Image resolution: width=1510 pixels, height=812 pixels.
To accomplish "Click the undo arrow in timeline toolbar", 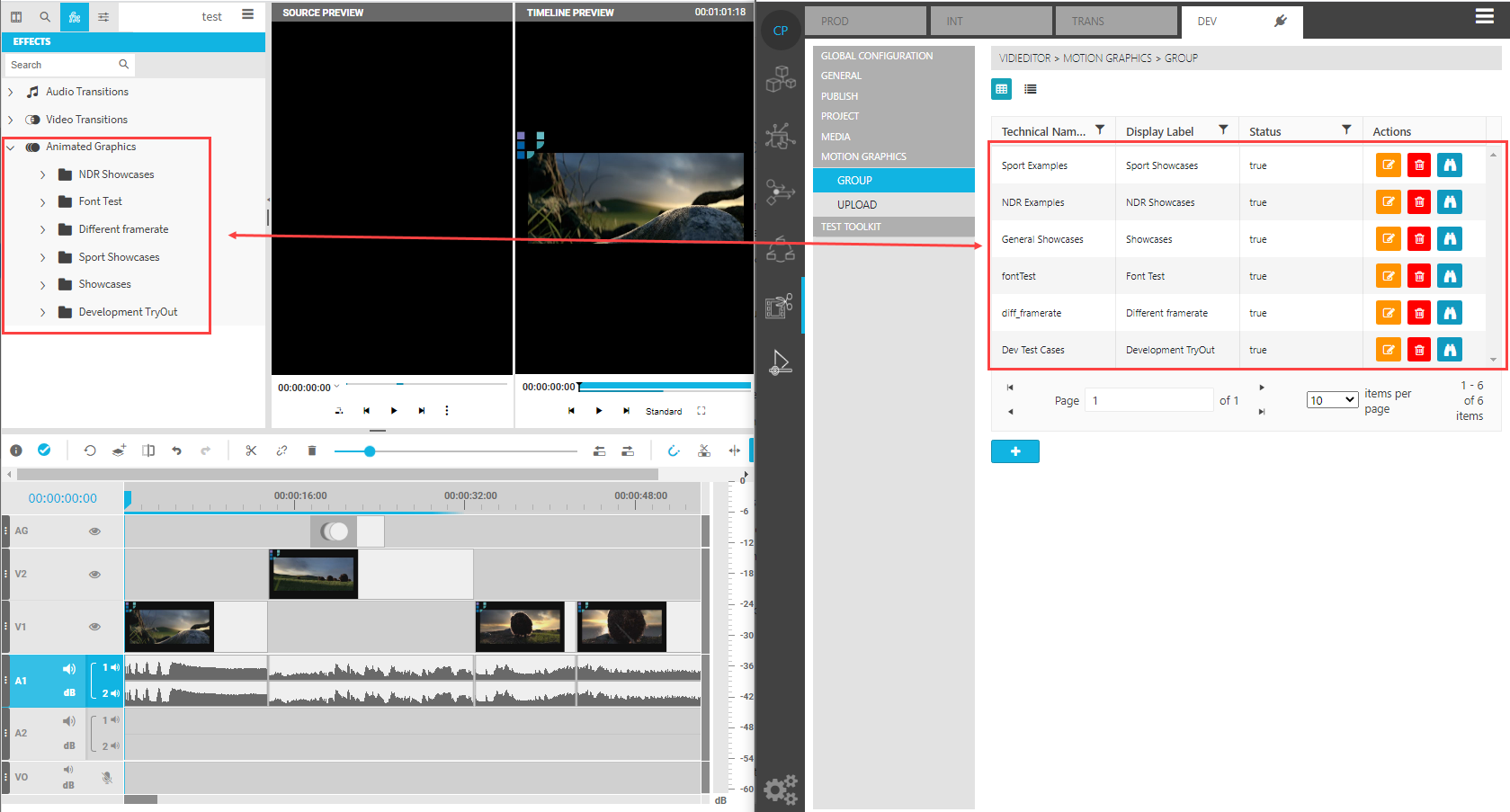I will pyautogui.click(x=176, y=451).
